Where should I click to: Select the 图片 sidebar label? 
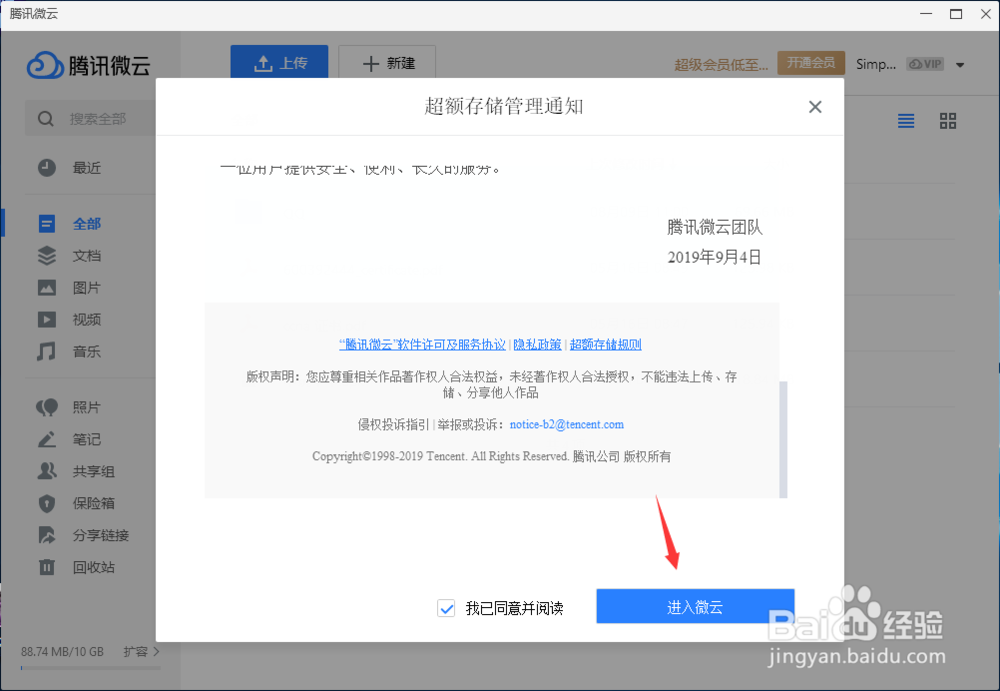tap(87, 288)
